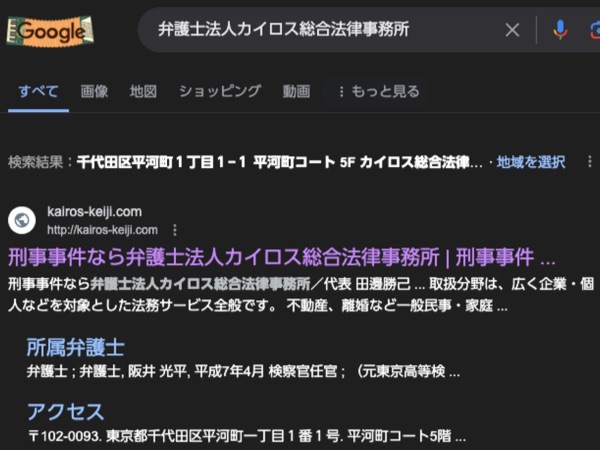
Task: Click the kairos-keiji.com globe favicon
Action: pyautogui.click(x=22, y=220)
